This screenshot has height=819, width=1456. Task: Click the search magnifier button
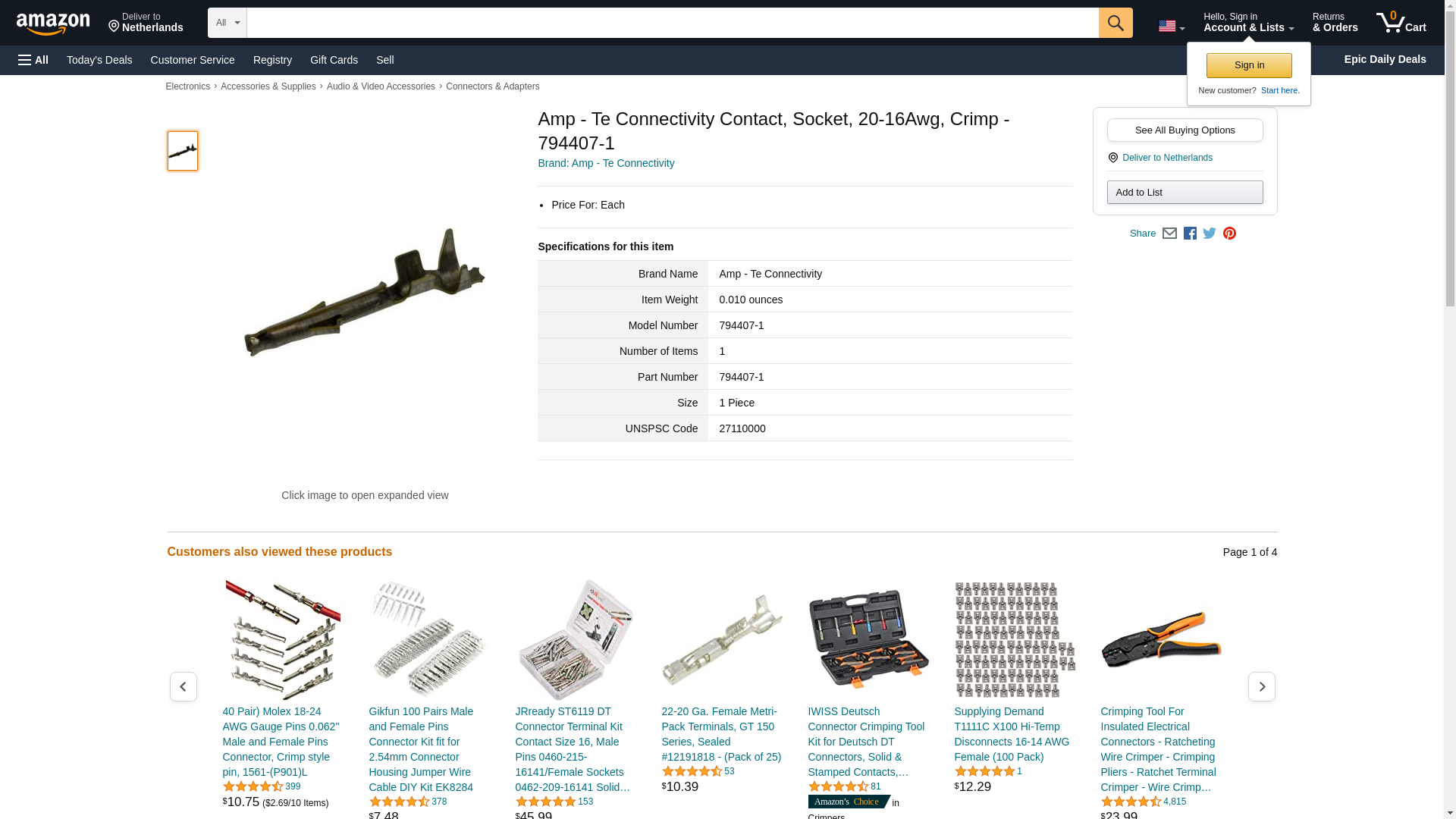(1116, 23)
